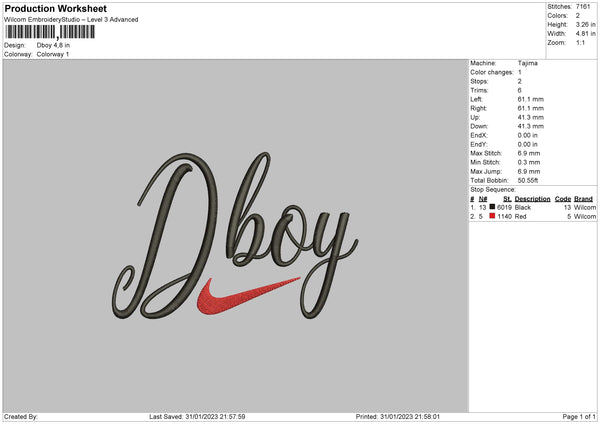600x424 pixels.
Task: Select the Stops row
Action: point(496,82)
